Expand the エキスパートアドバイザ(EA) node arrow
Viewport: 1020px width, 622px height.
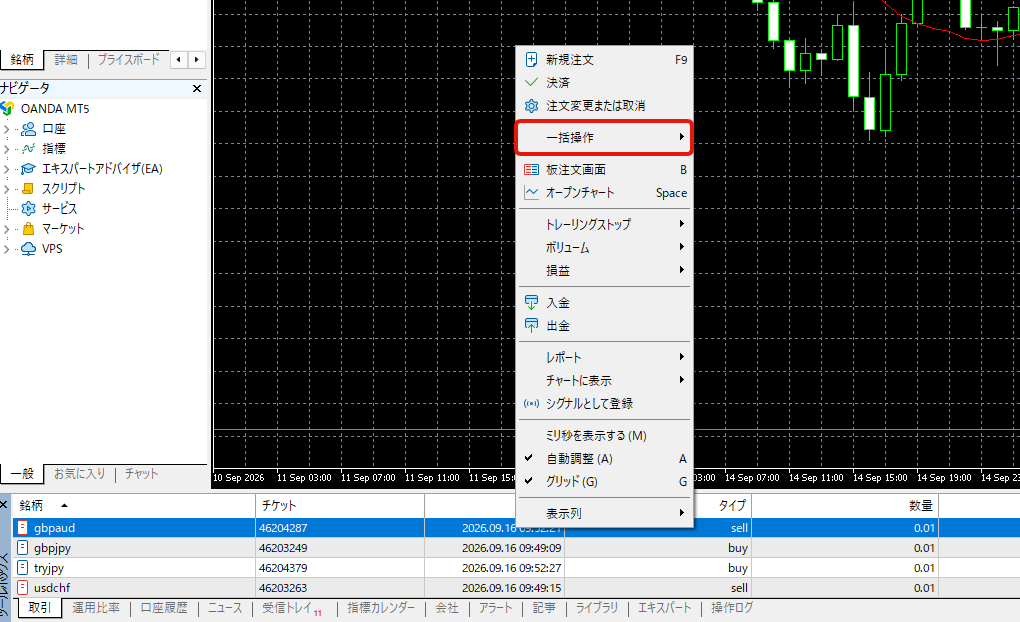click(7, 169)
